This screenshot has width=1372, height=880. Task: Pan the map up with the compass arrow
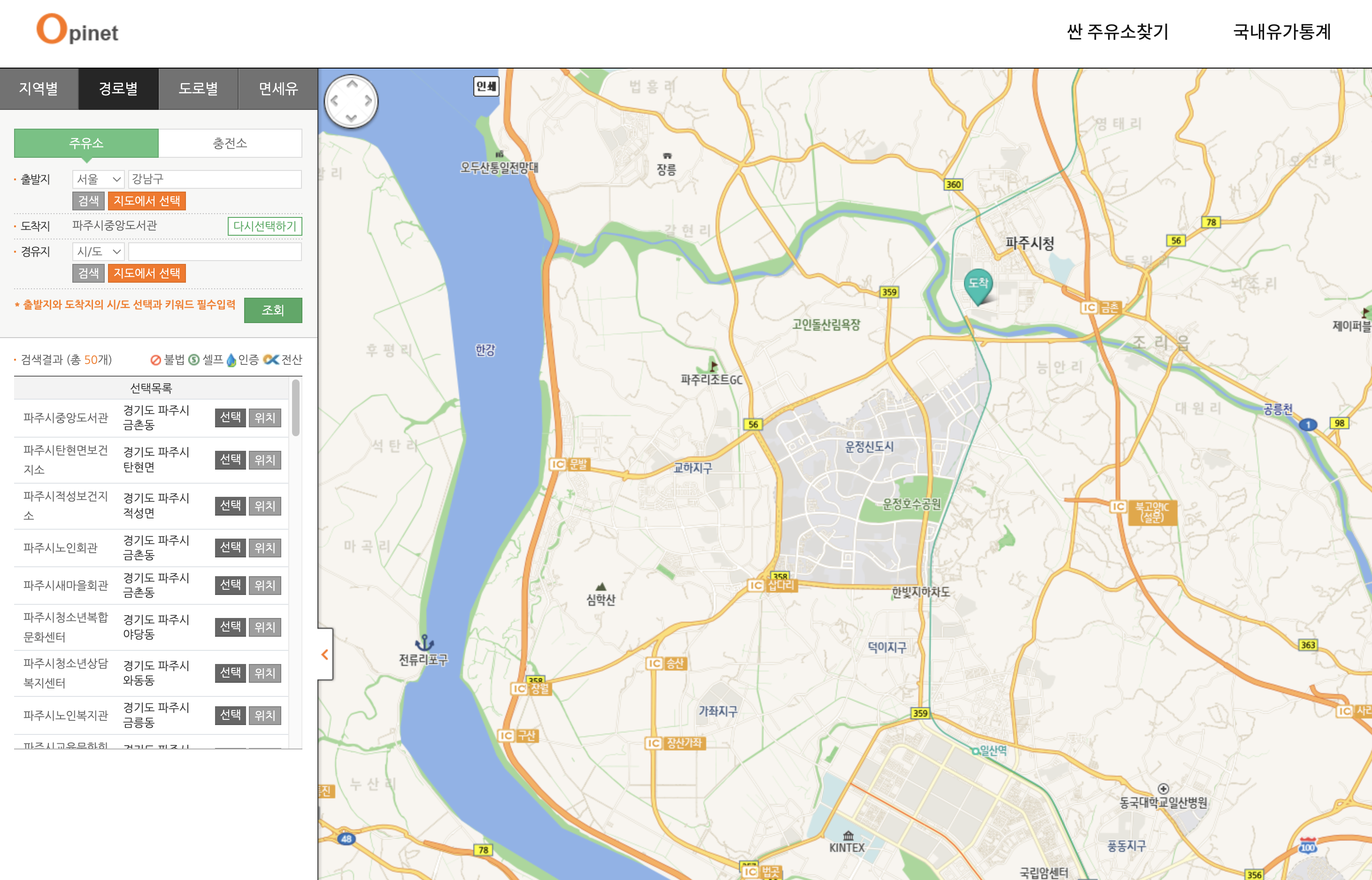click(352, 85)
